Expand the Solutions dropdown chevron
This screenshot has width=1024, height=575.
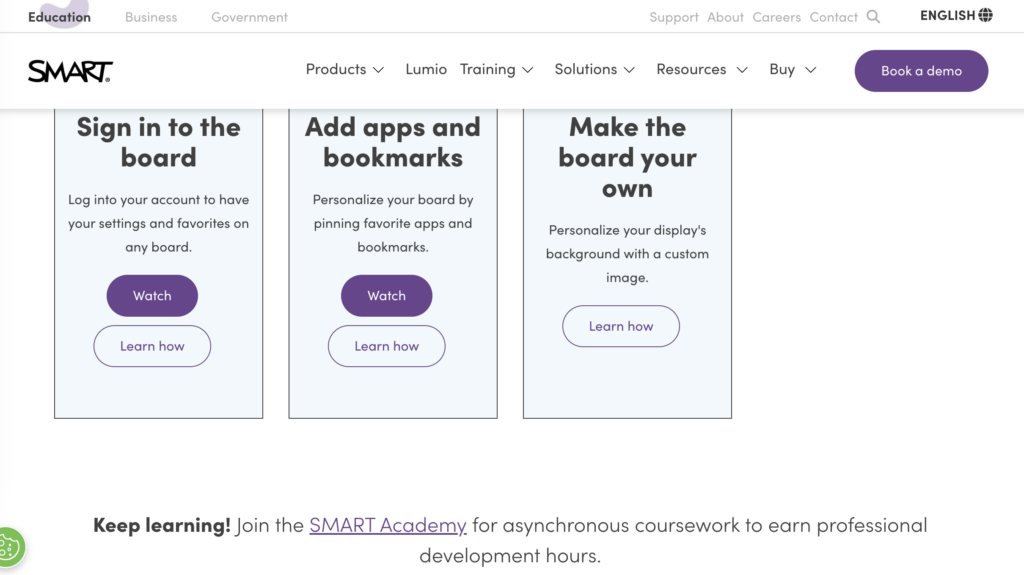coord(629,70)
